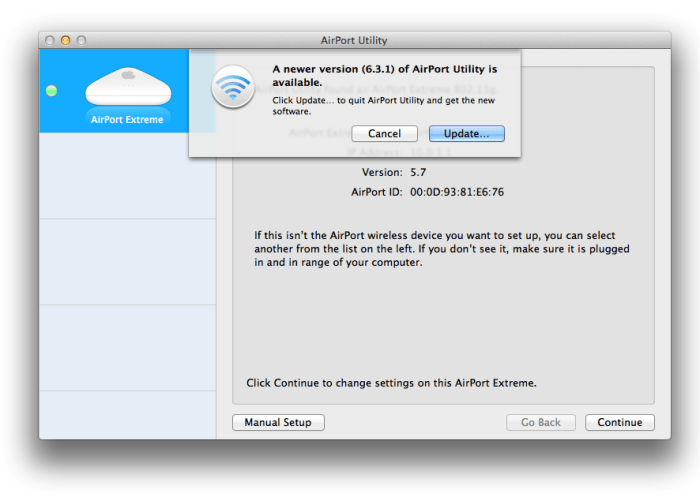Click the 'Click Update... to quit' message
Viewport: 700px width, 497px height.
[x=383, y=106]
